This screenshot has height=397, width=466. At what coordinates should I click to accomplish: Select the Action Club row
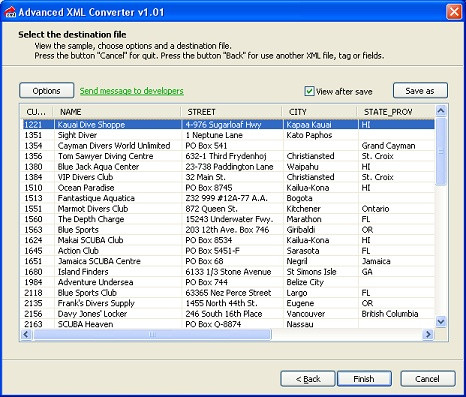228,251
